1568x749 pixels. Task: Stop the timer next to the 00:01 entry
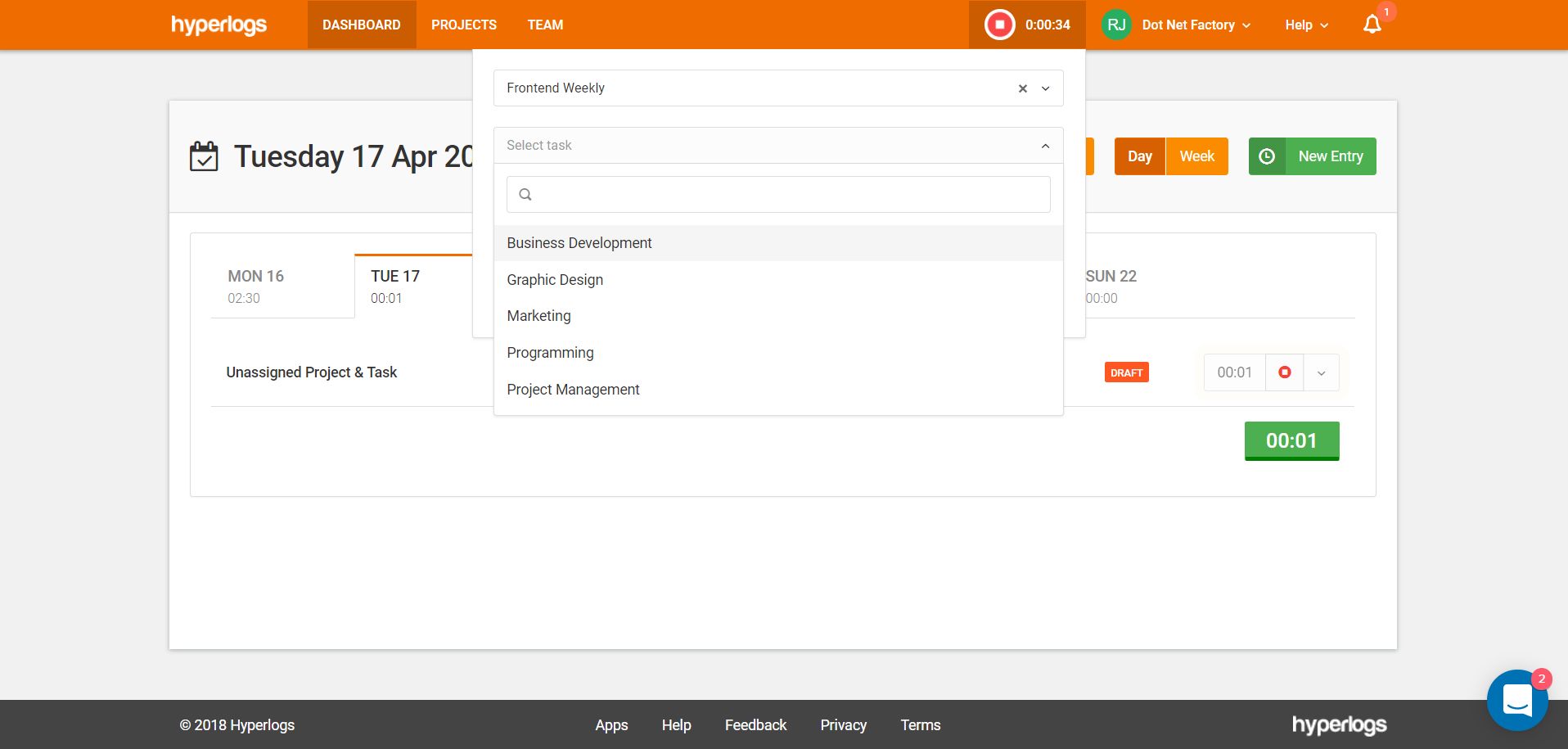coord(1283,372)
